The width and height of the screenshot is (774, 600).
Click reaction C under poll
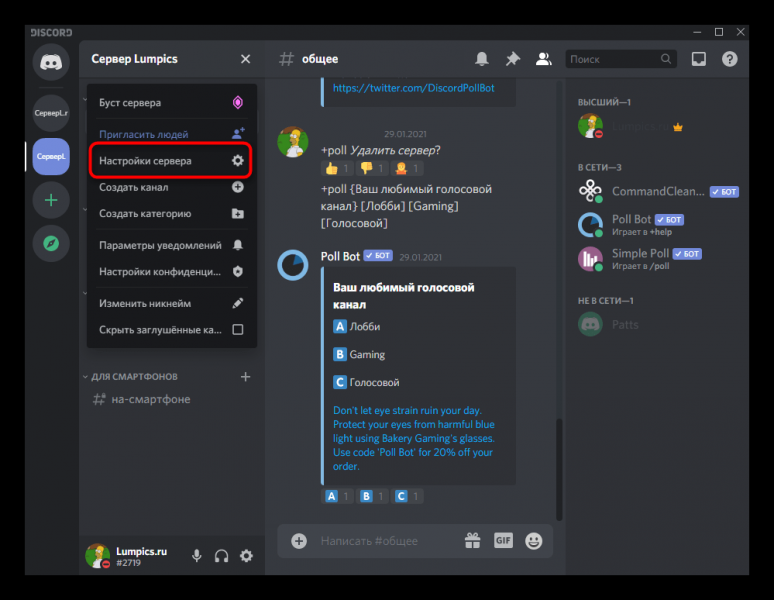click(x=407, y=496)
